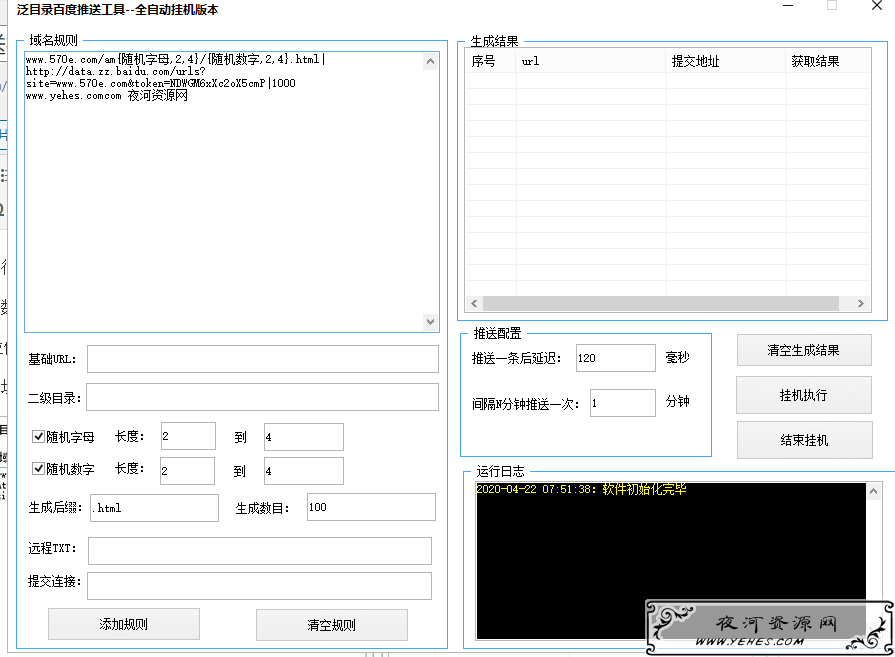This screenshot has width=895, height=657.
Task: Click the 运行日志 scroll up arrow
Action: [x=873, y=491]
